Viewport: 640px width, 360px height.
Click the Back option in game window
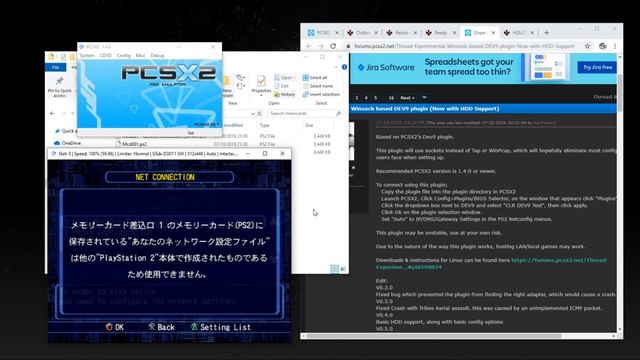(x=161, y=327)
